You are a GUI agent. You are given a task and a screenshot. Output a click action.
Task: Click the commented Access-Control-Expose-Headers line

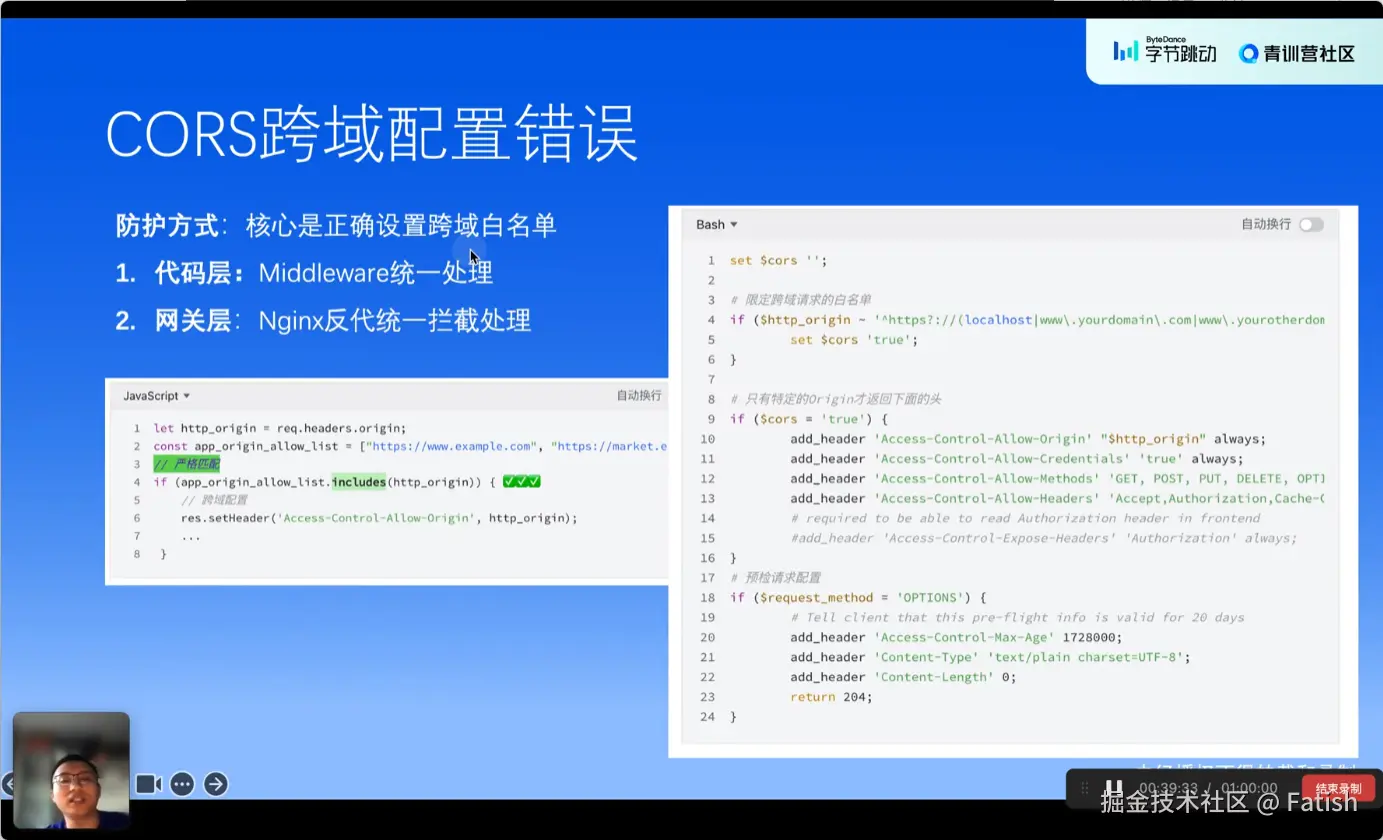tap(1043, 538)
